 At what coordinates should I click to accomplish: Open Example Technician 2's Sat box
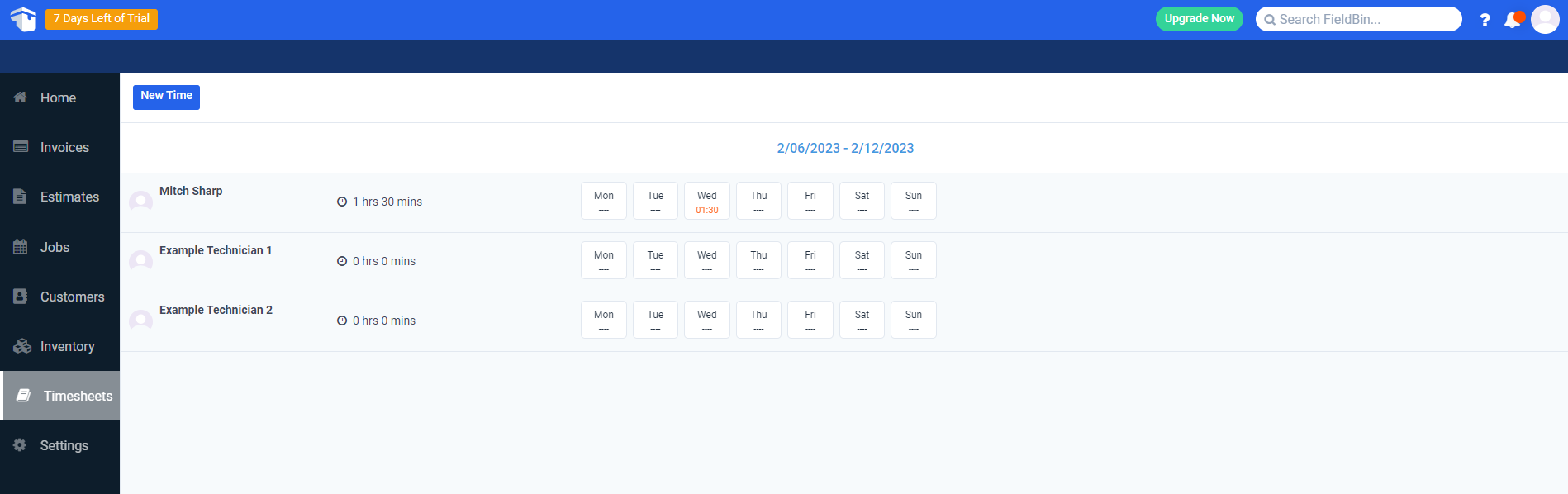point(862,320)
